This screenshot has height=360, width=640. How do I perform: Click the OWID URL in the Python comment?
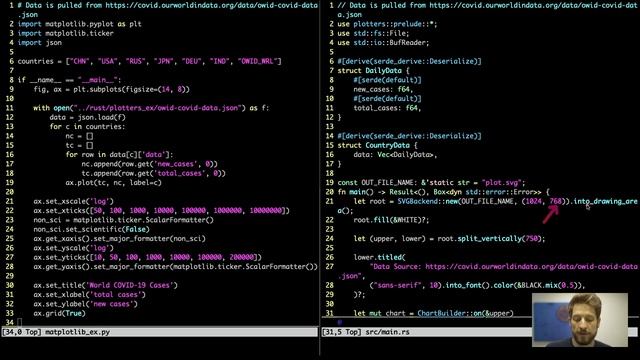[x=167, y=10]
